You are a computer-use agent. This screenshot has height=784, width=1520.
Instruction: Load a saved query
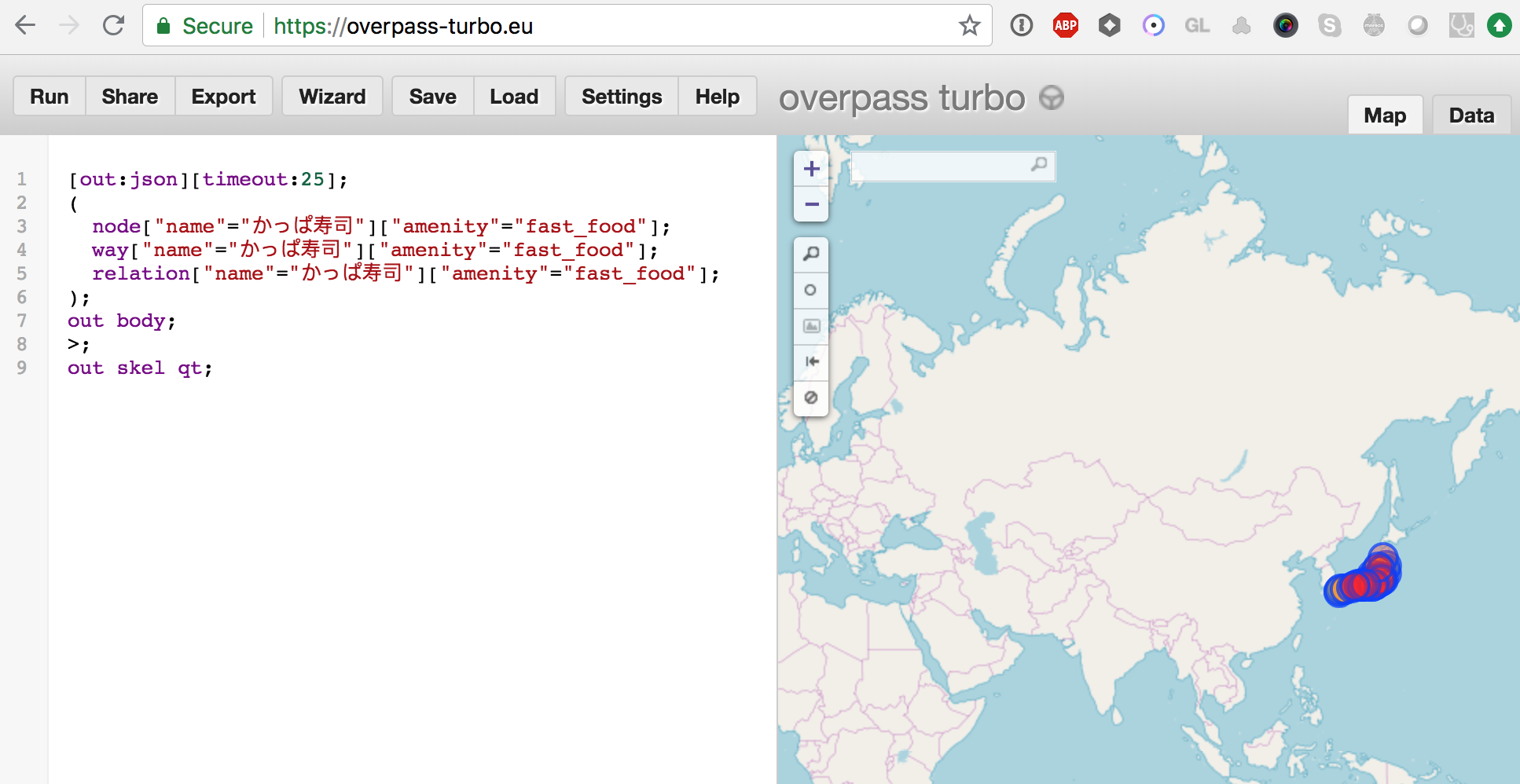point(514,96)
